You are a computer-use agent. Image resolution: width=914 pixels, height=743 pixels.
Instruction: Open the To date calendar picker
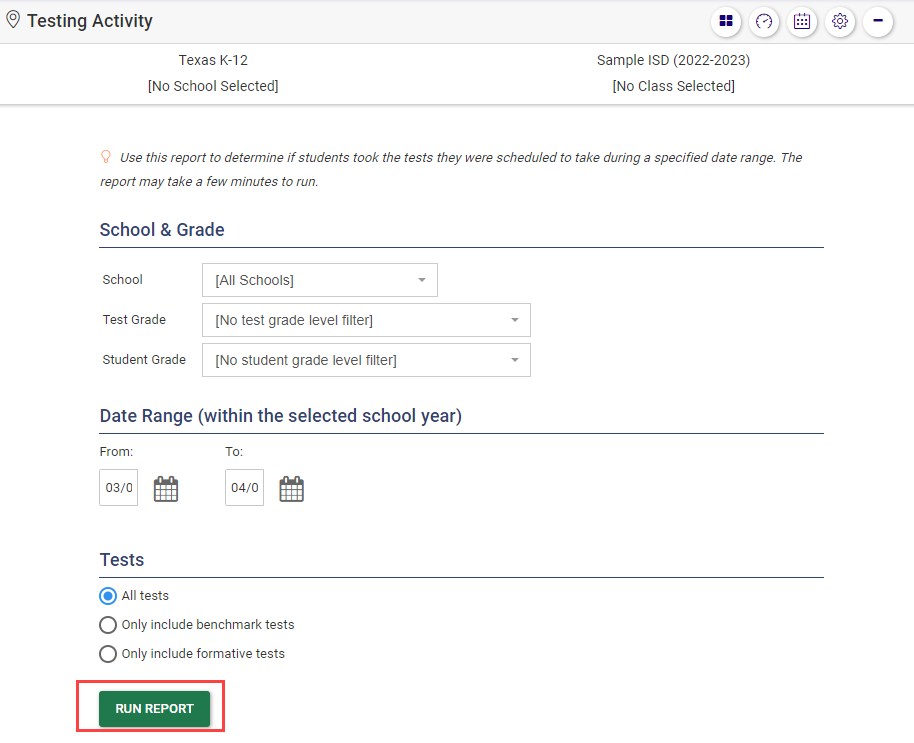[x=291, y=488]
